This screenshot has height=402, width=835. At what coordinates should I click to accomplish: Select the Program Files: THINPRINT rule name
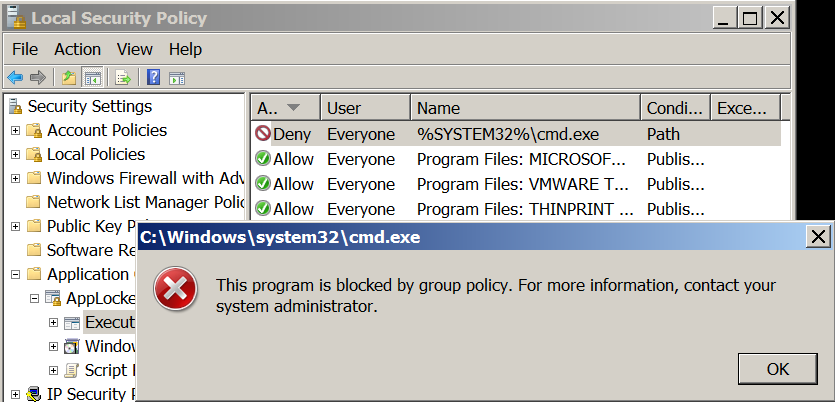pyautogui.click(x=525, y=209)
